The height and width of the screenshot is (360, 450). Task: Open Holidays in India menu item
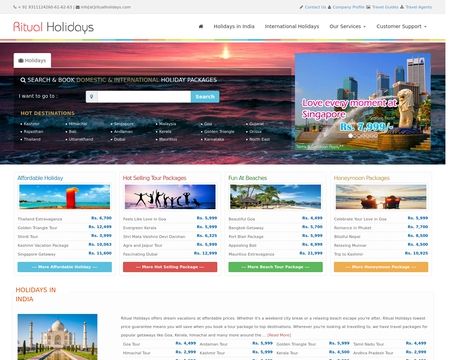click(x=234, y=26)
